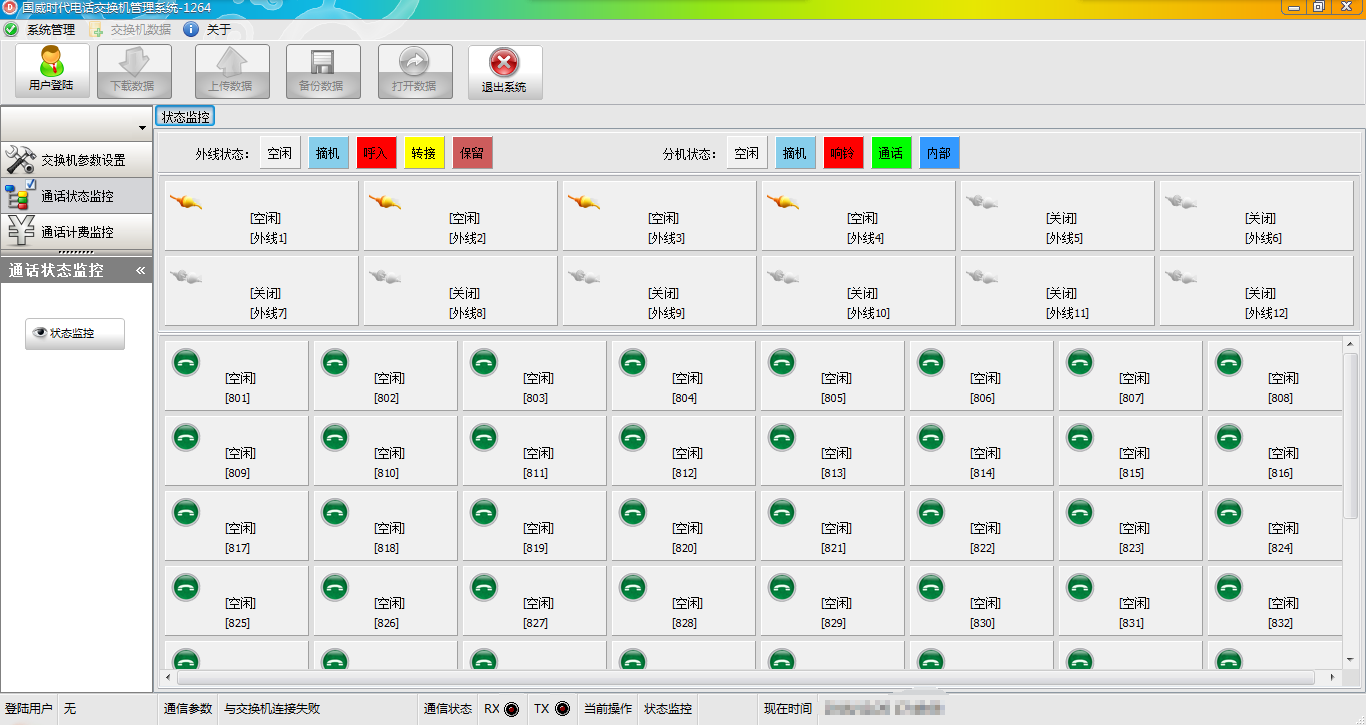Click the RX communication indicator light
Screen dimensions: 1366x725
[512, 709]
